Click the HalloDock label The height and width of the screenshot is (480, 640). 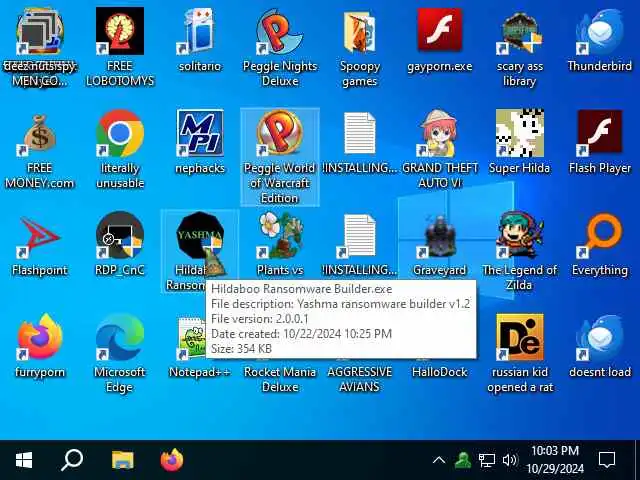[440, 372]
